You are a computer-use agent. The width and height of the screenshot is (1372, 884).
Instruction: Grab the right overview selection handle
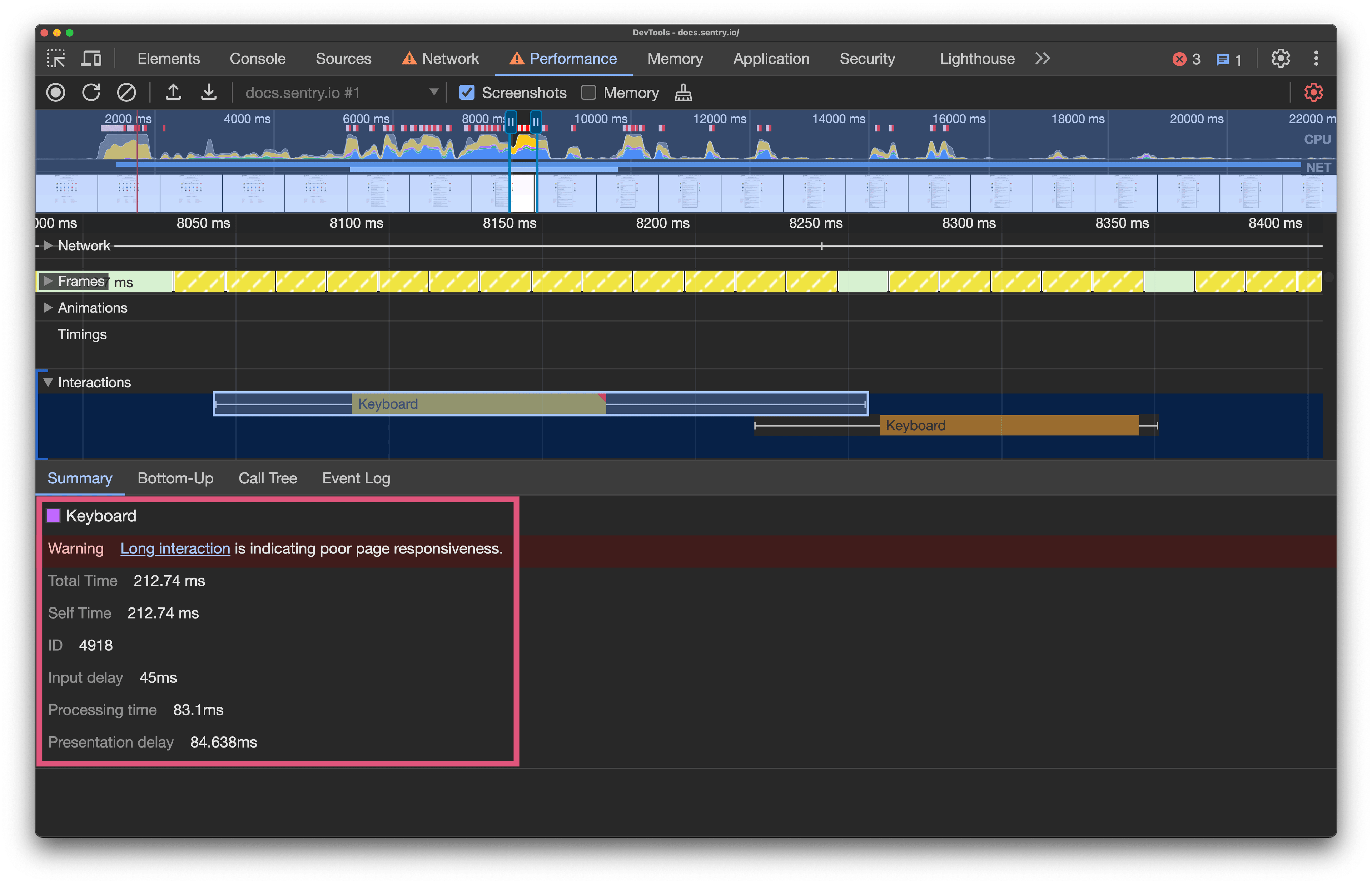tap(535, 122)
